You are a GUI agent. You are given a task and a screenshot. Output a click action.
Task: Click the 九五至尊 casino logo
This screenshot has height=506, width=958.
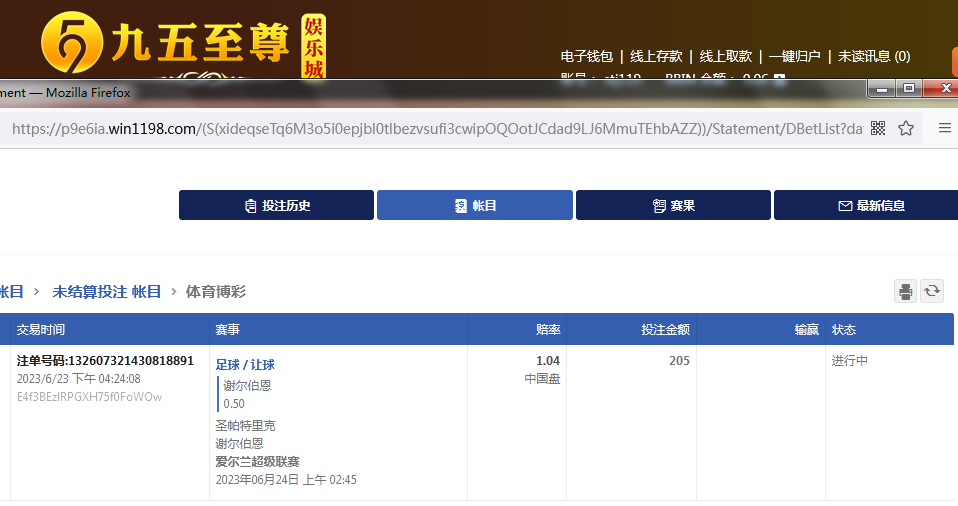point(183,43)
